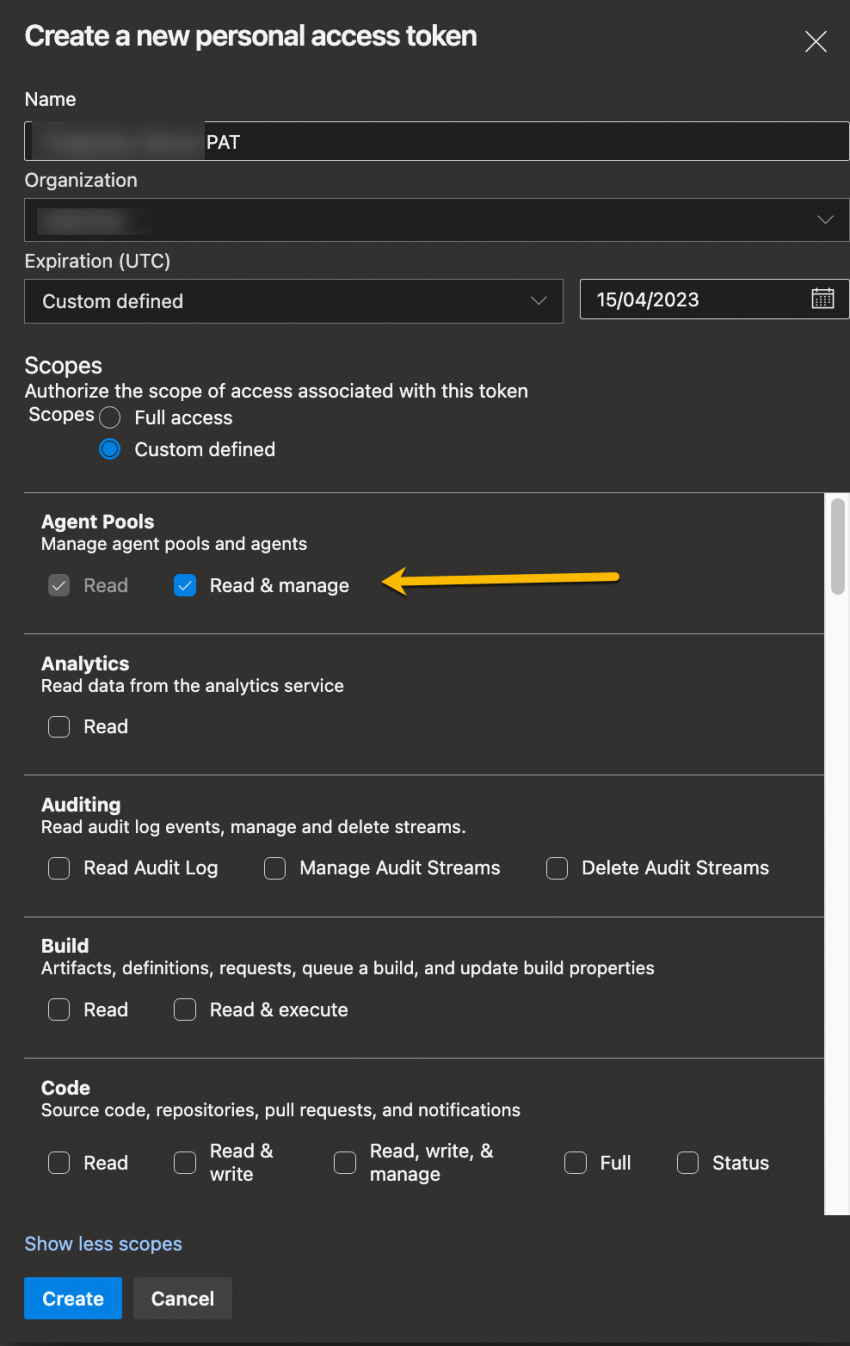Enable Read & execute under Build
This screenshot has height=1346, width=850.
pyautogui.click(x=185, y=1010)
